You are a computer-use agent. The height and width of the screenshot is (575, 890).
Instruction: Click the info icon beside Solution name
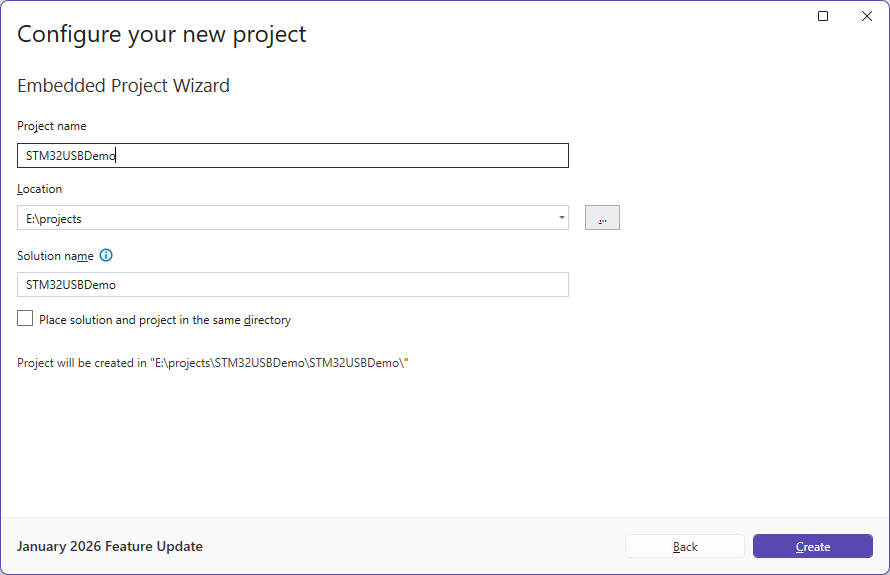click(x=106, y=256)
